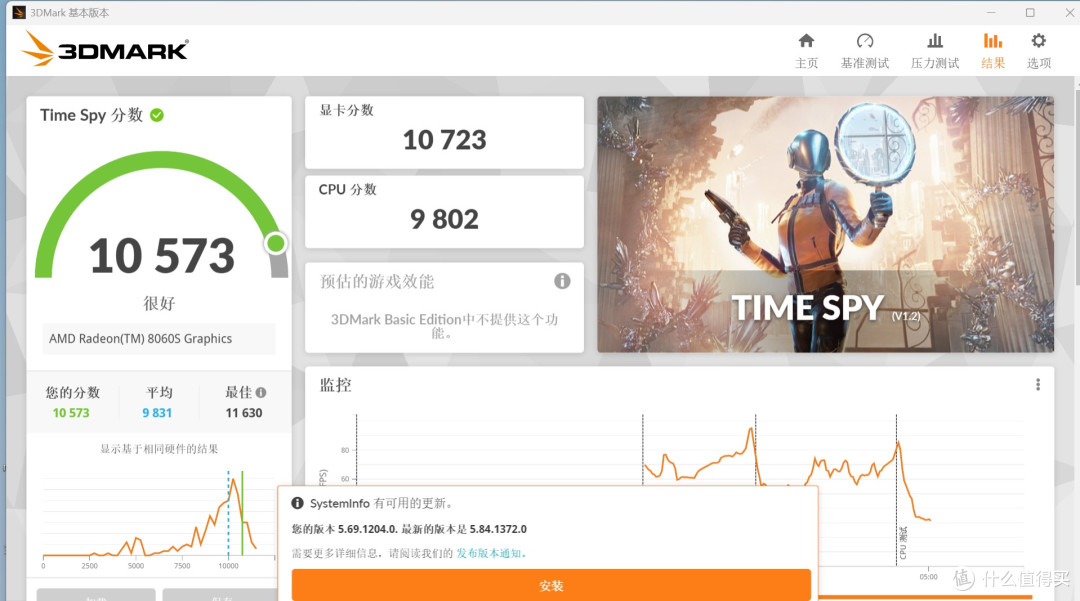
Task: Go to the 主页 home tab
Action: pyautogui.click(x=806, y=51)
